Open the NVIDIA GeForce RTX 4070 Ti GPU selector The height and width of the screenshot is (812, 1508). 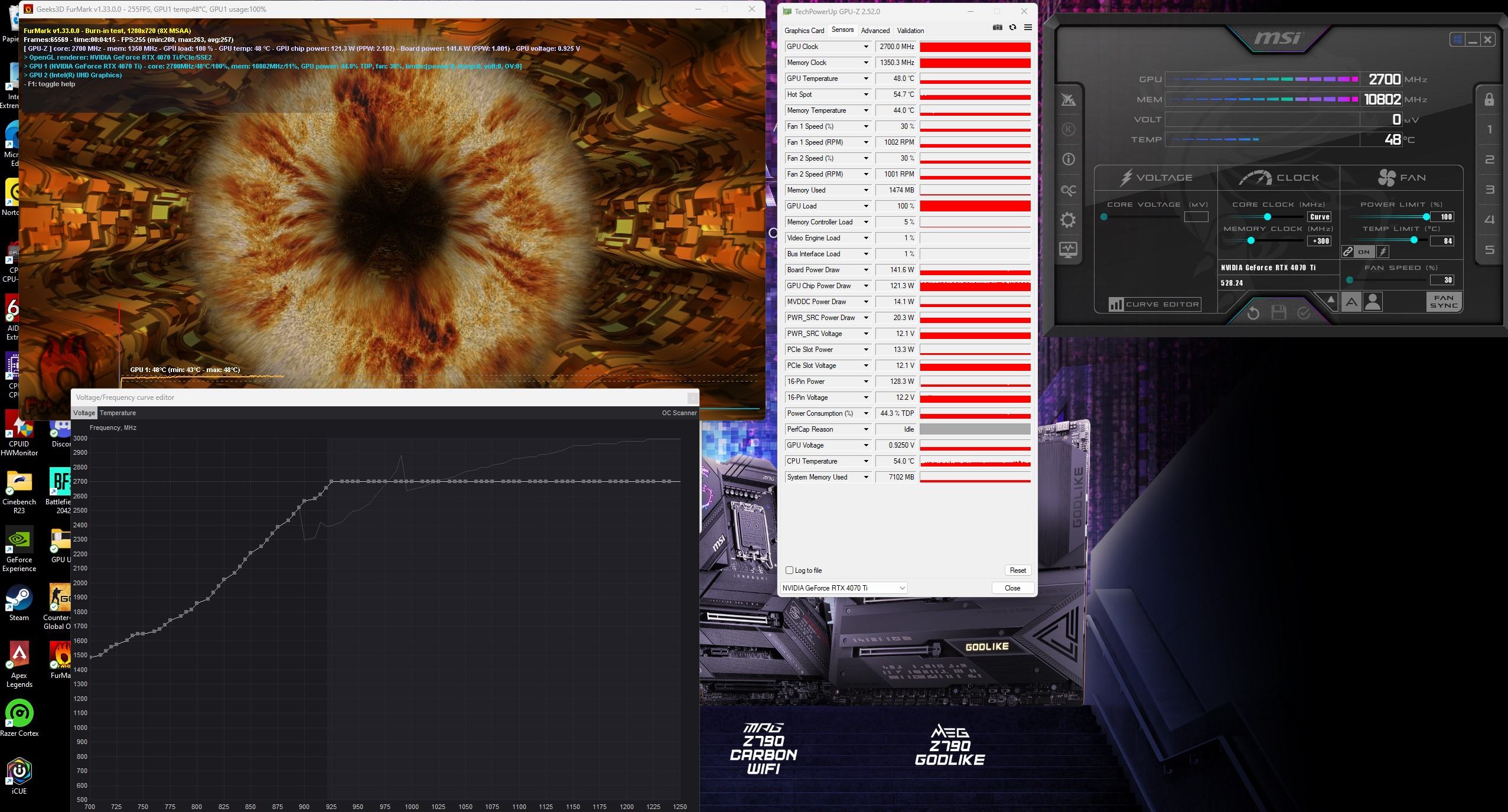click(843, 588)
